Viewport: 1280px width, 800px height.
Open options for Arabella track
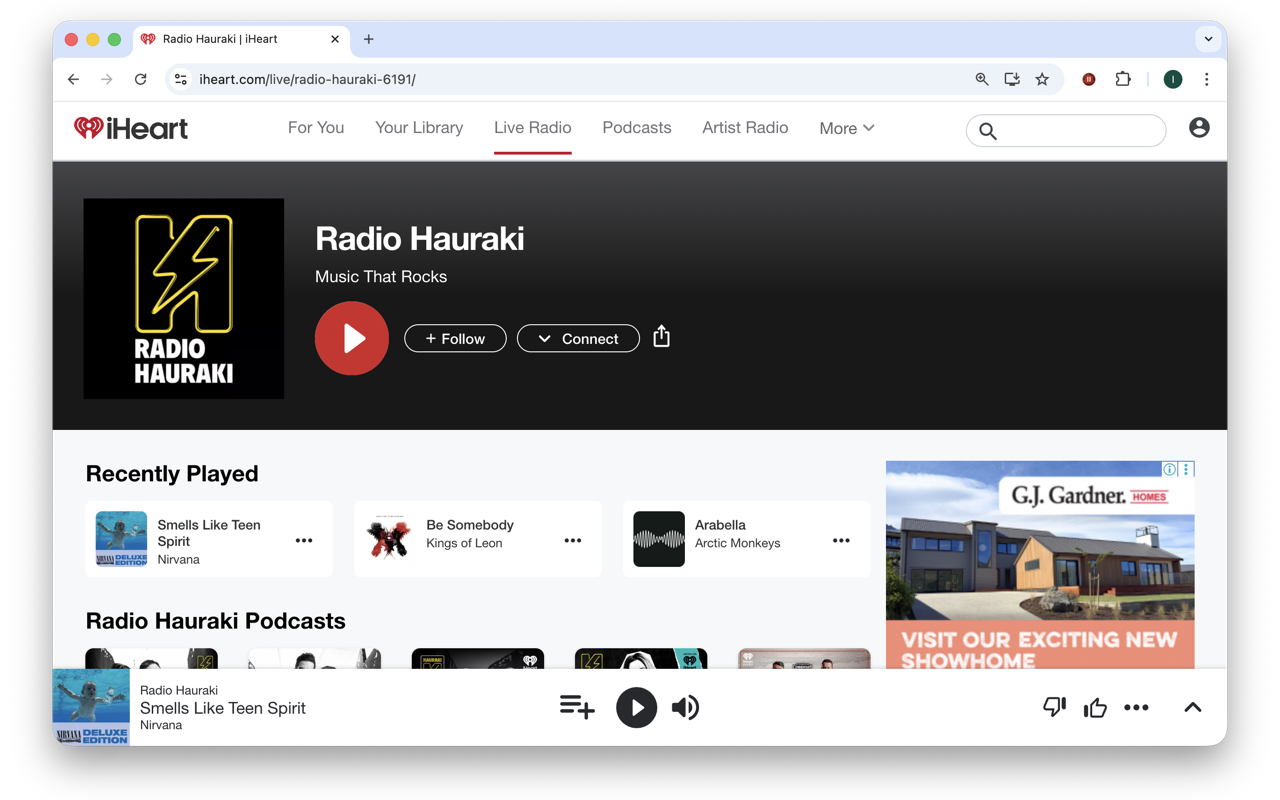(841, 541)
